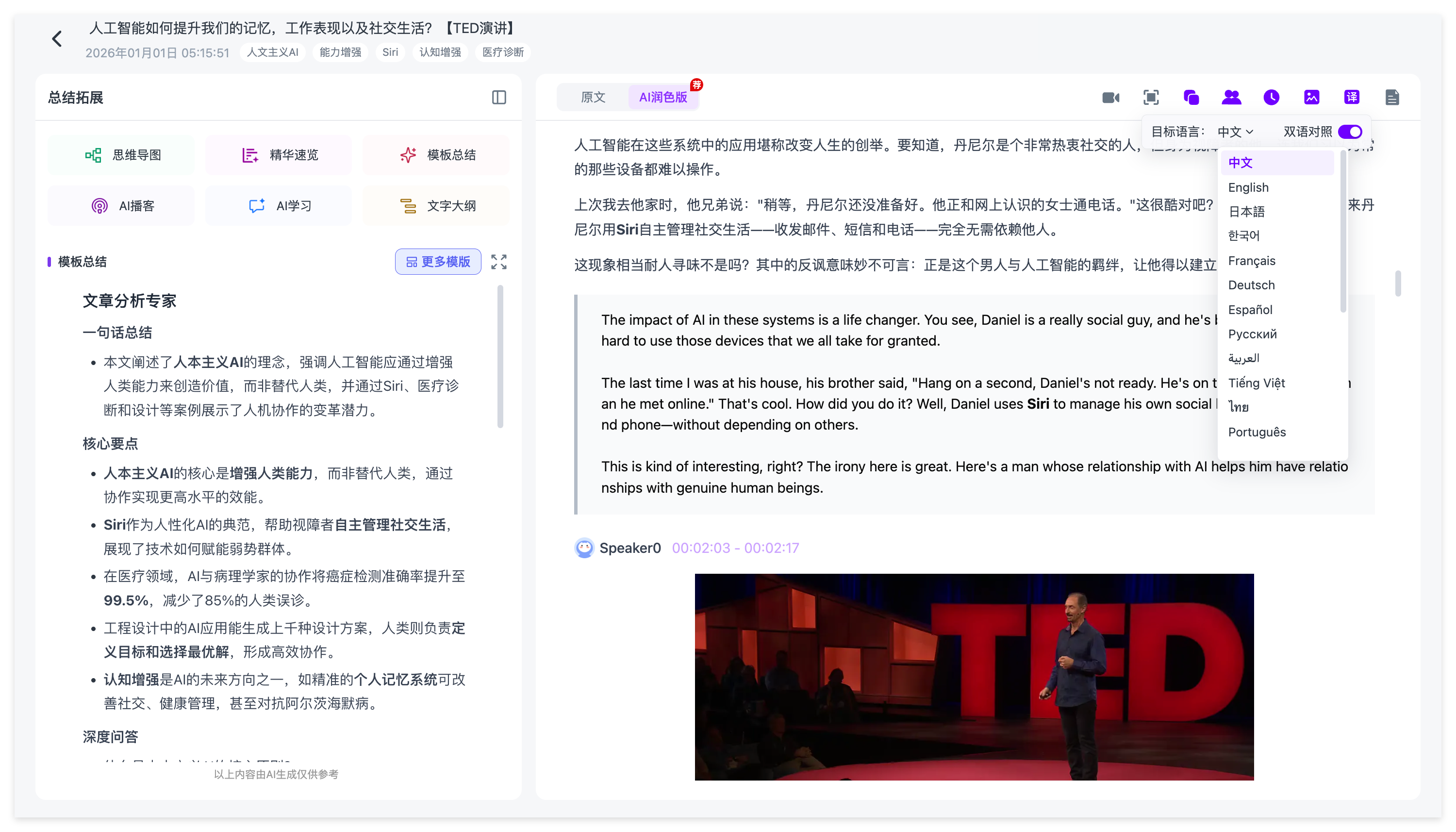Select Tiếng Việt in the language list
This screenshot has width=1456, height=832.
pyautogui.click(x=1277, y=383)
